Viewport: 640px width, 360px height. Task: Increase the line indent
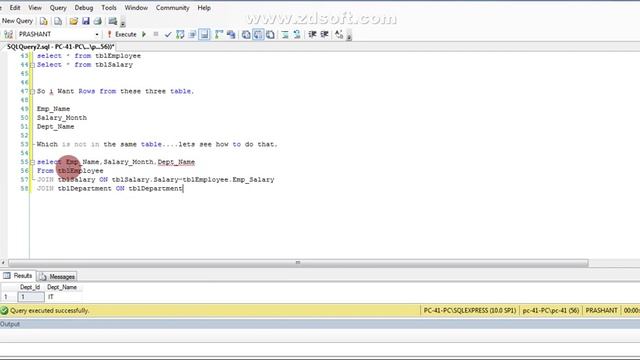coord(324,35)
